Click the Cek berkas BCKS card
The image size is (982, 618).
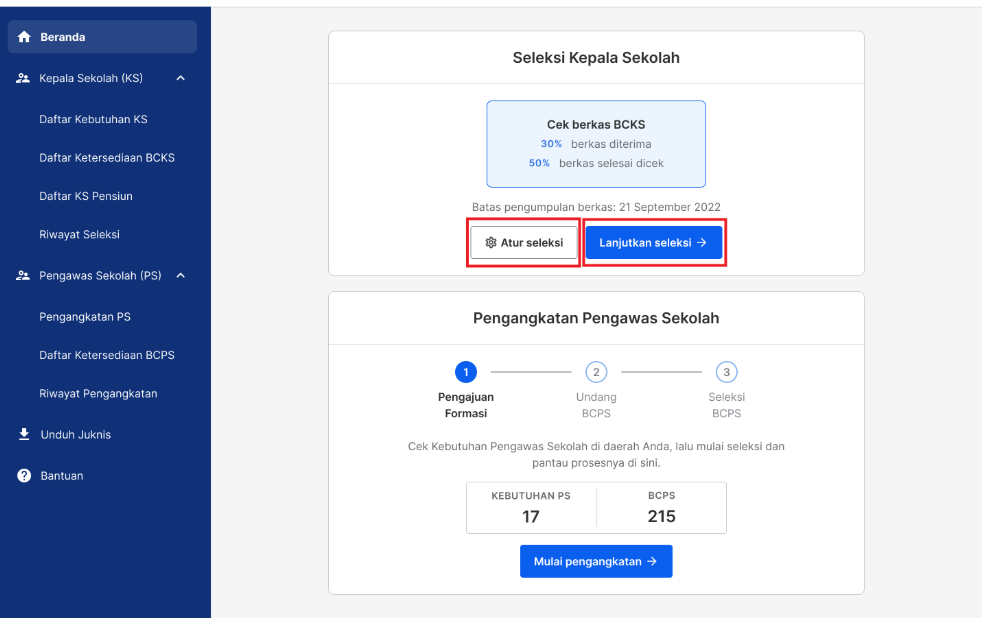(596, 144)
